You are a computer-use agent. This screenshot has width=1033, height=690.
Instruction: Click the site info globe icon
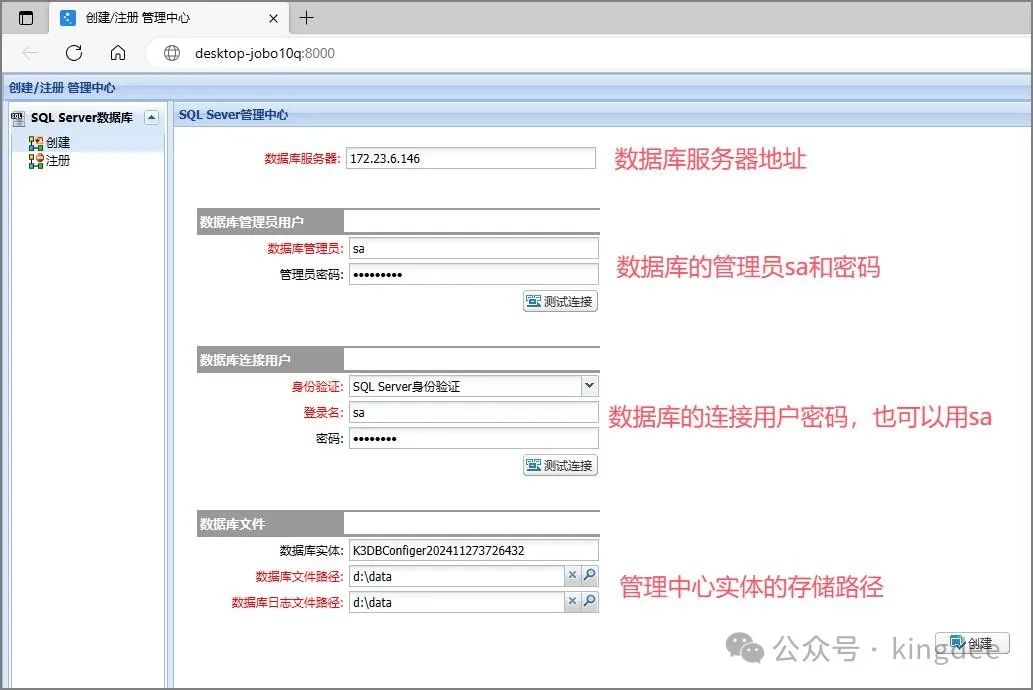click(x=172, y=53)
